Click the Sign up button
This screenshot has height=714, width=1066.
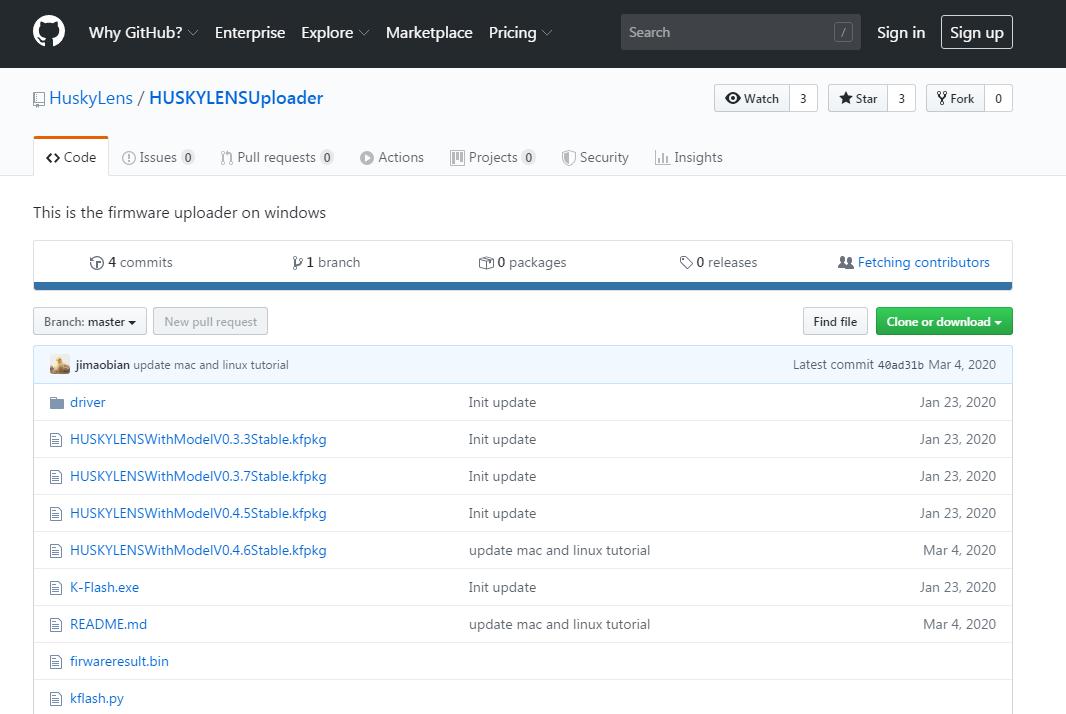coord(976,32)
